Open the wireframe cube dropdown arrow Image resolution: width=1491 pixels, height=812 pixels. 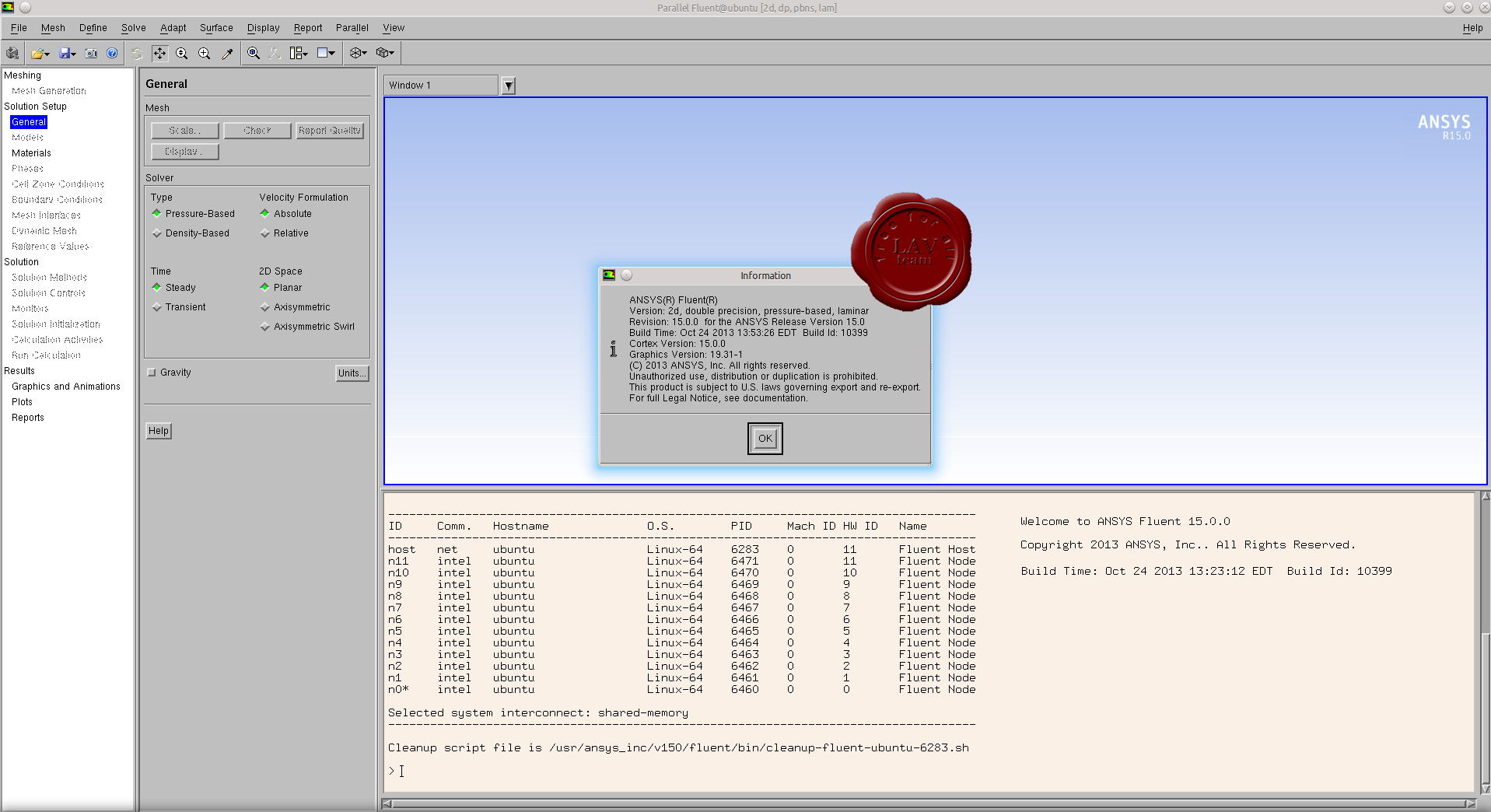(365, 54)
